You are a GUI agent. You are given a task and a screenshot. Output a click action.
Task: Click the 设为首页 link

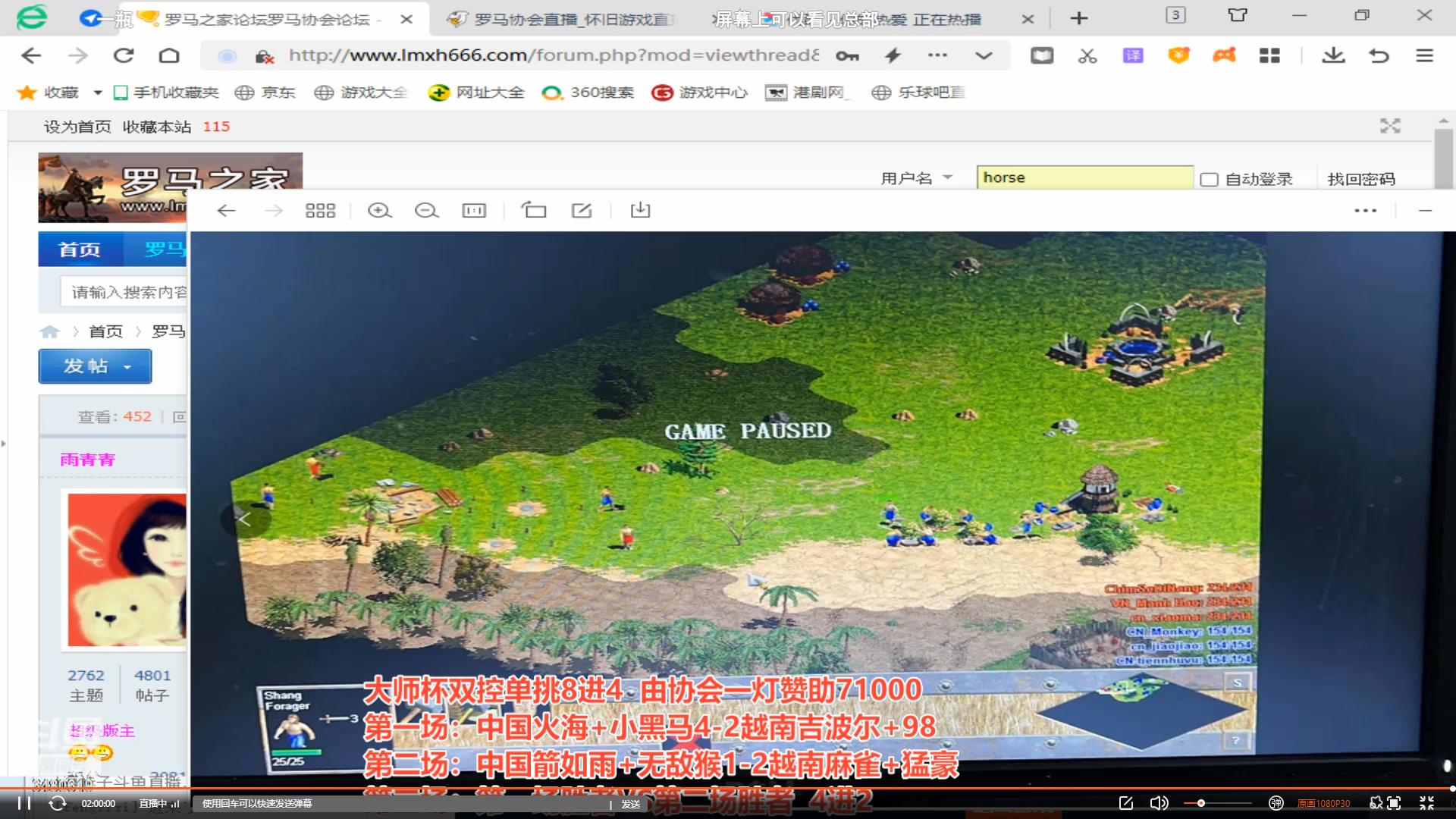click(x=77, y=127)
